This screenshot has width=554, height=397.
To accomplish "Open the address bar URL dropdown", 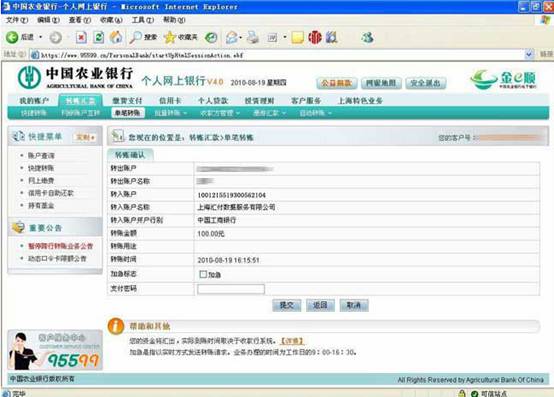I will coord(529,54).
